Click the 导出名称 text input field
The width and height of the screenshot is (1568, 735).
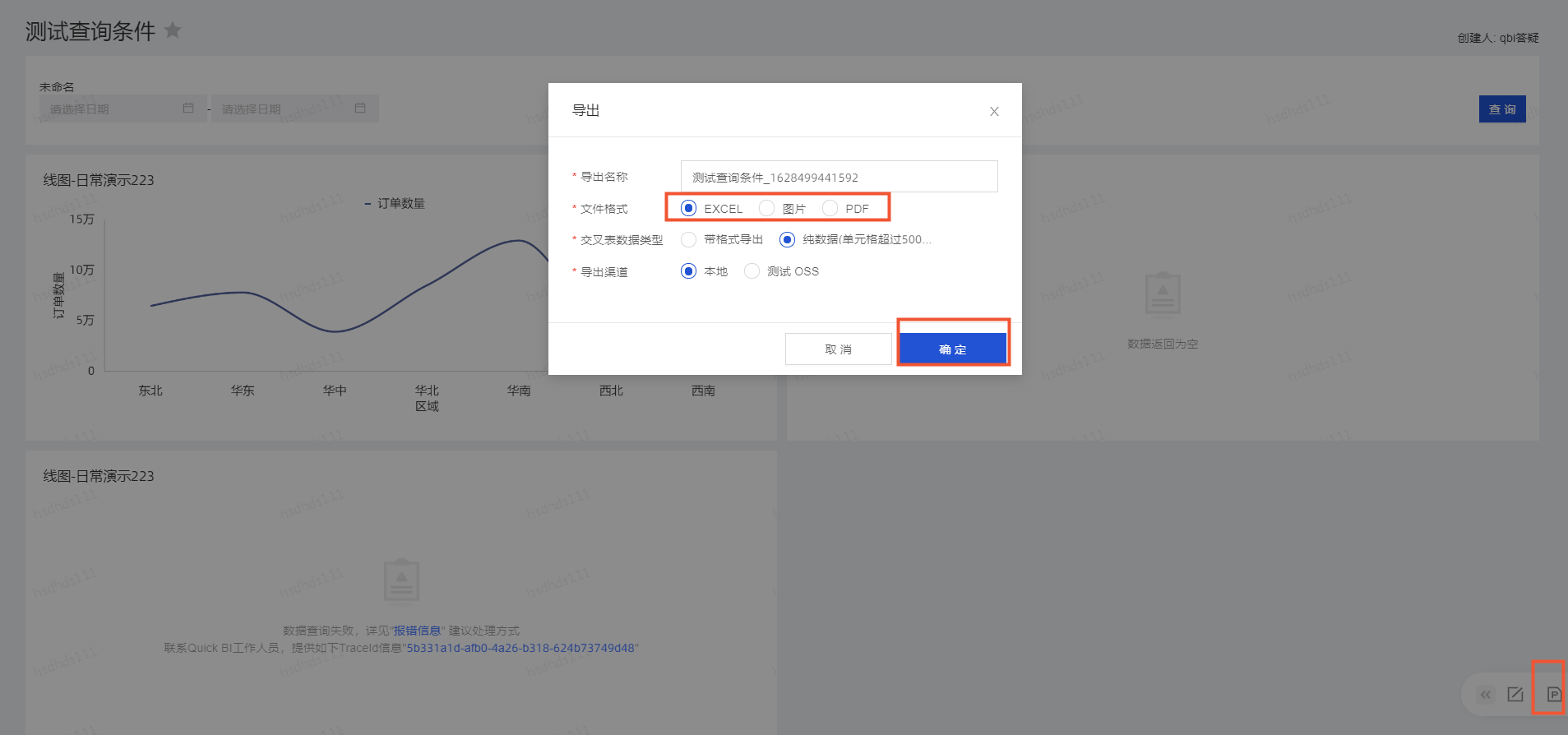[x=839, y=177]
